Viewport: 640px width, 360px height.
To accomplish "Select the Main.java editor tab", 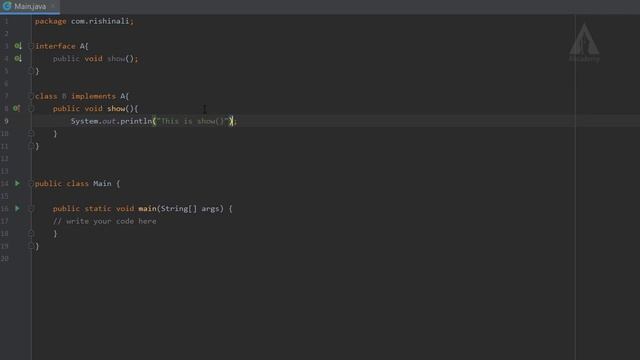I will (30, 7).
